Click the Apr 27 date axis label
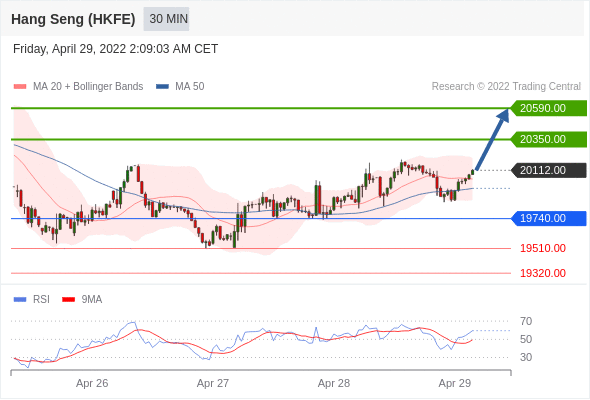Image resolution: width=590 pixels, height=400 pixels. tap(213, 383)
